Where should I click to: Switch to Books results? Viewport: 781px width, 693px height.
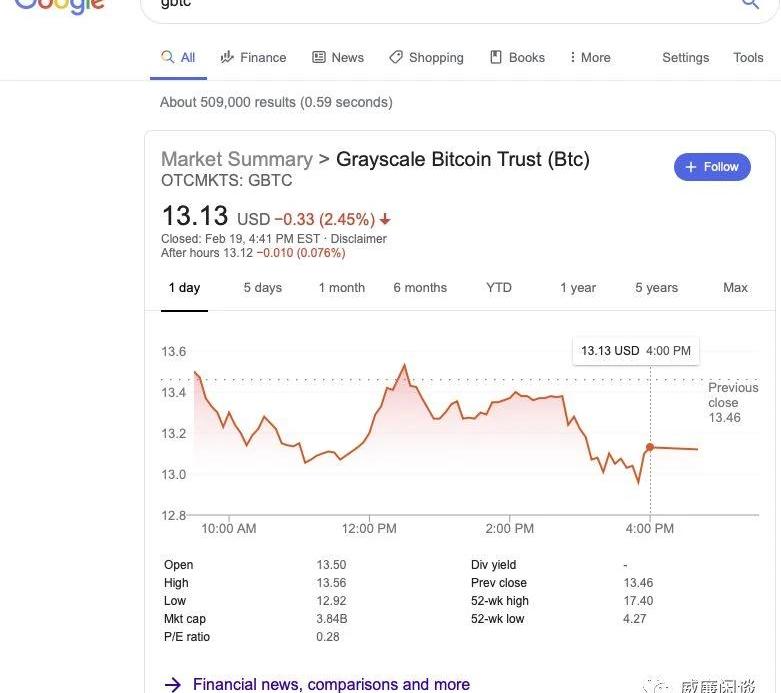click(517, 57)
